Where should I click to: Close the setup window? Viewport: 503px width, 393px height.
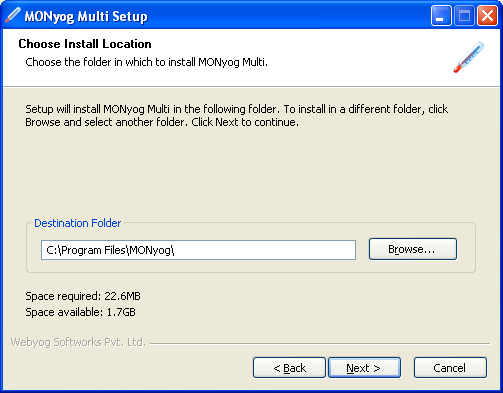tap(488, 15)
